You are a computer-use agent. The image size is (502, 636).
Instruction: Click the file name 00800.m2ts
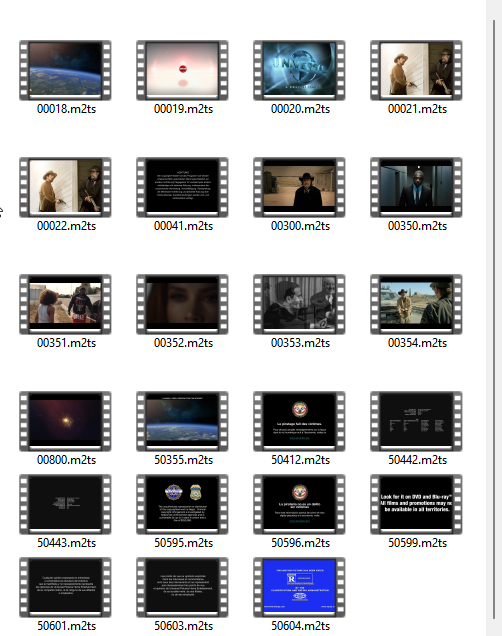[x=67, y=460]
